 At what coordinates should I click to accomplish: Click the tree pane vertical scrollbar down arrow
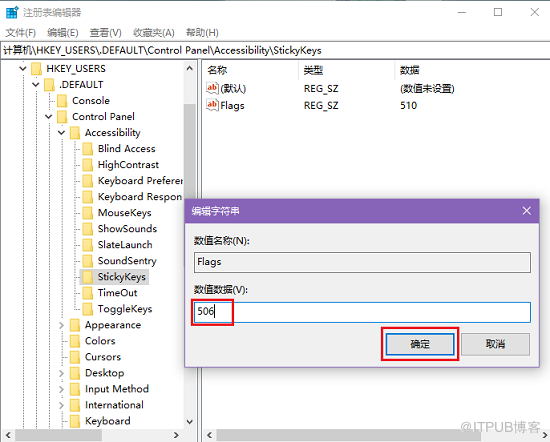click(190, 422)
